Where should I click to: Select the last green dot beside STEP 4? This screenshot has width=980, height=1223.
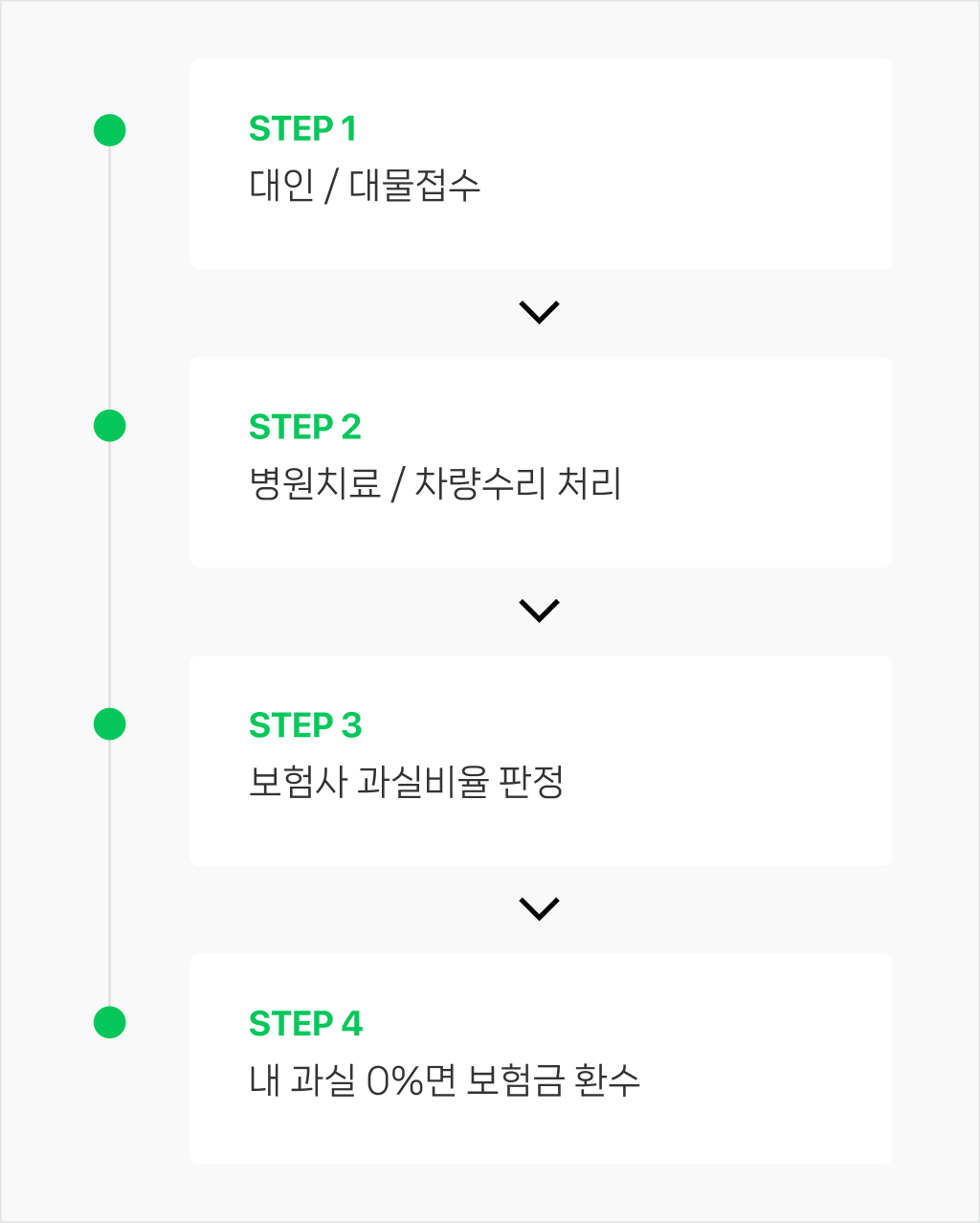pos(110,1022)
